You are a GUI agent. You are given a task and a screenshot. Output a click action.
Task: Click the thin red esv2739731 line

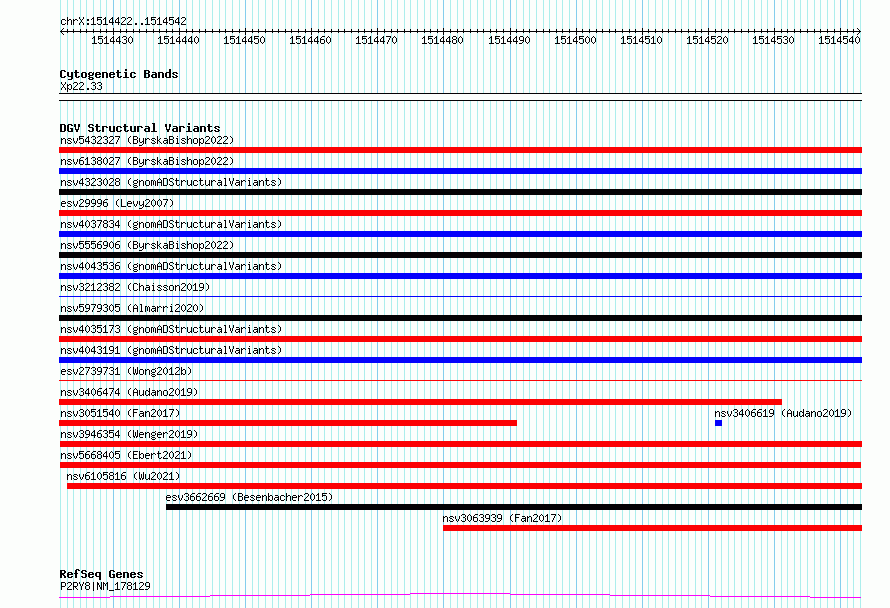tap(460, 380)
